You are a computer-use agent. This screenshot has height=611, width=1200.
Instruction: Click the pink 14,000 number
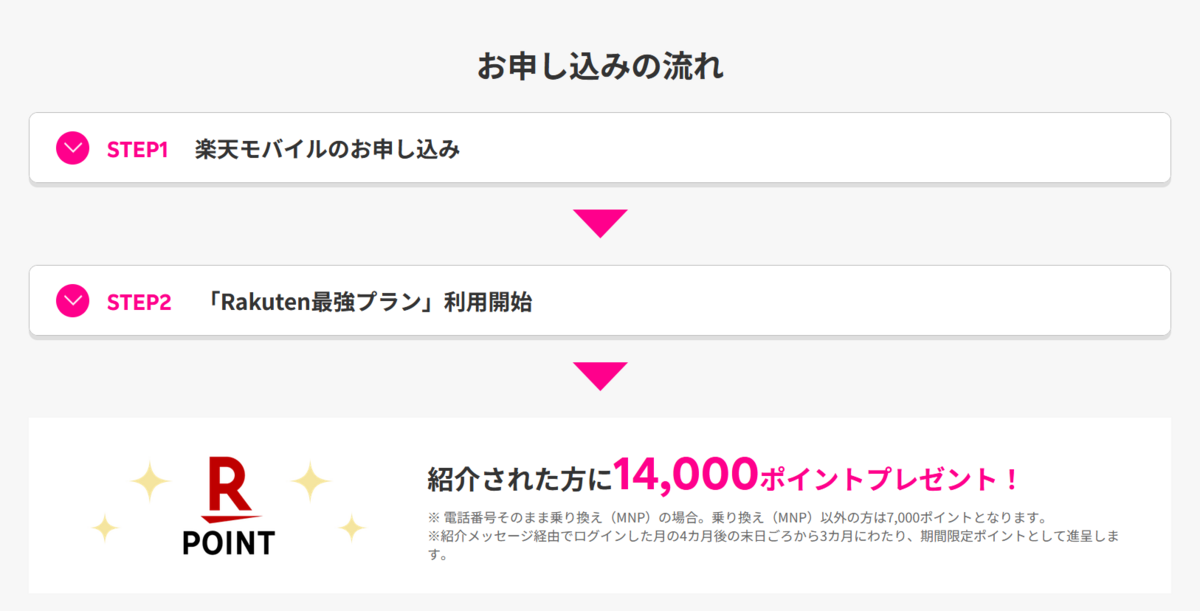coord(685,473)
